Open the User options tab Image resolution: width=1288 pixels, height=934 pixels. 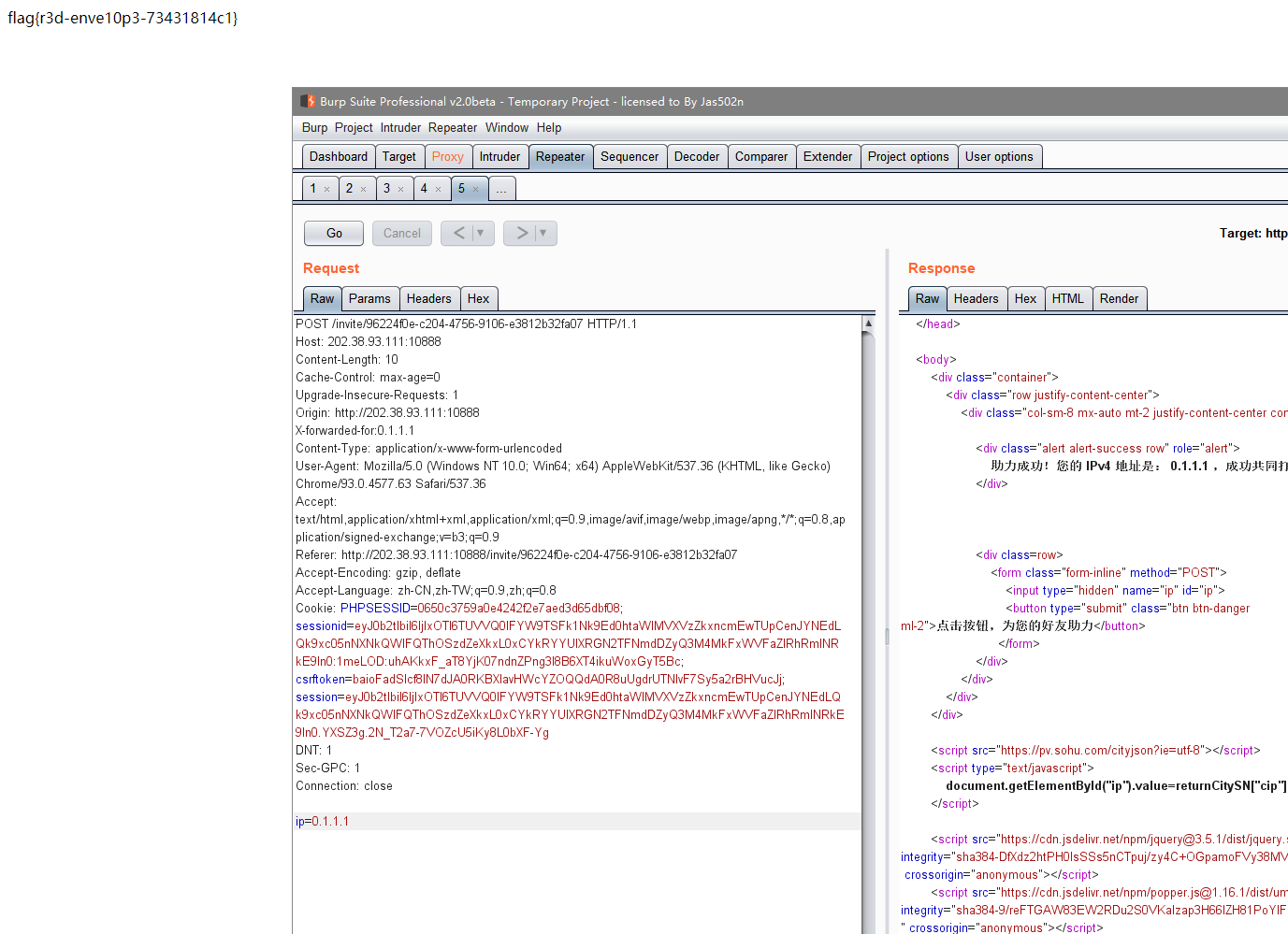click(x=999, y=156)
